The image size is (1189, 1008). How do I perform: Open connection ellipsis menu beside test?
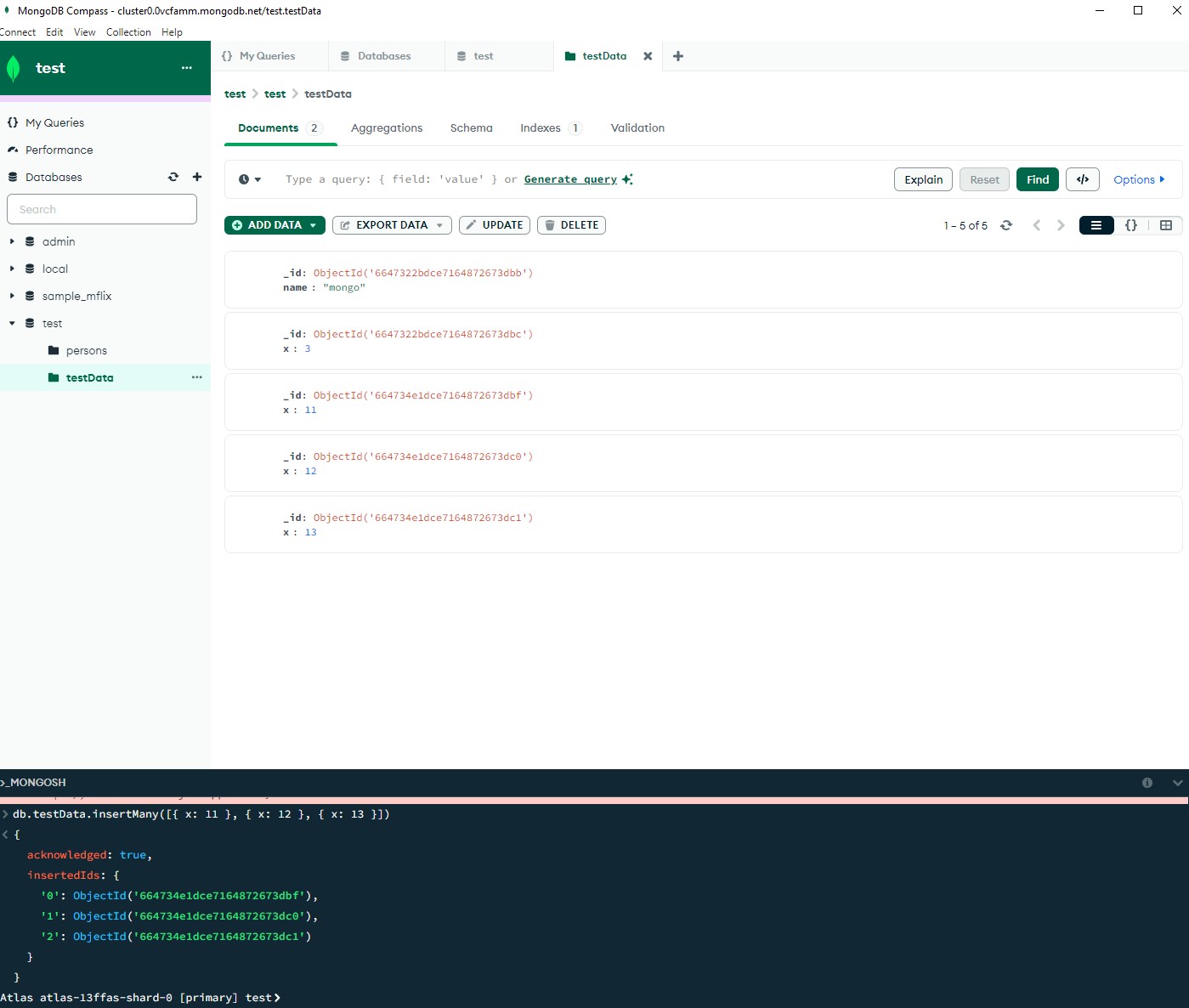187,68
